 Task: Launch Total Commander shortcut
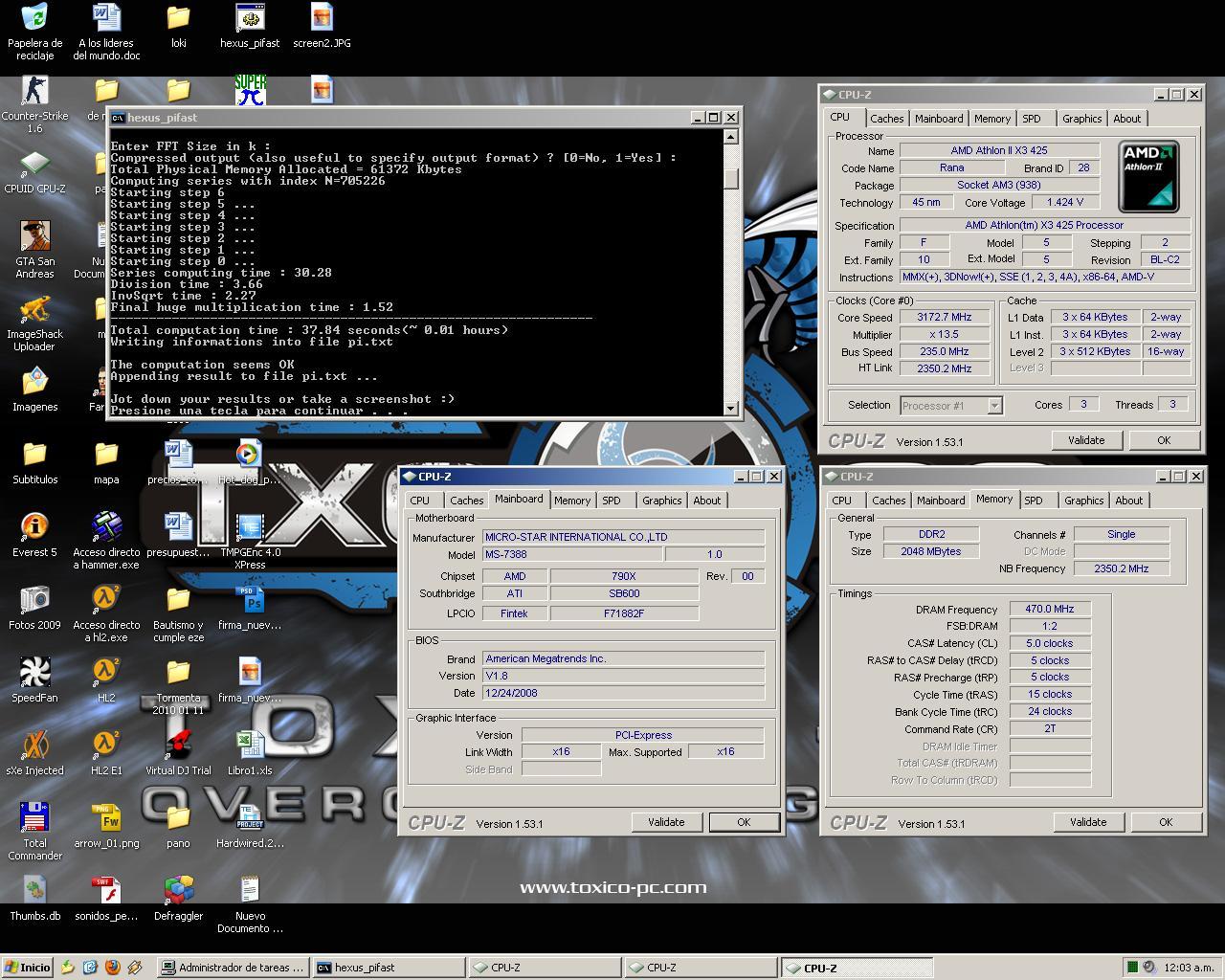(34, 833)
